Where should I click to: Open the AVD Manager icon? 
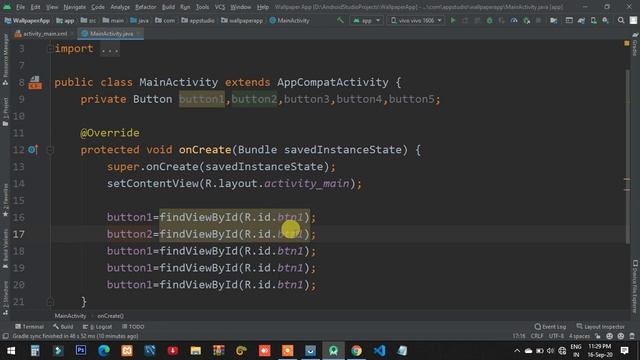coord(593,20)
